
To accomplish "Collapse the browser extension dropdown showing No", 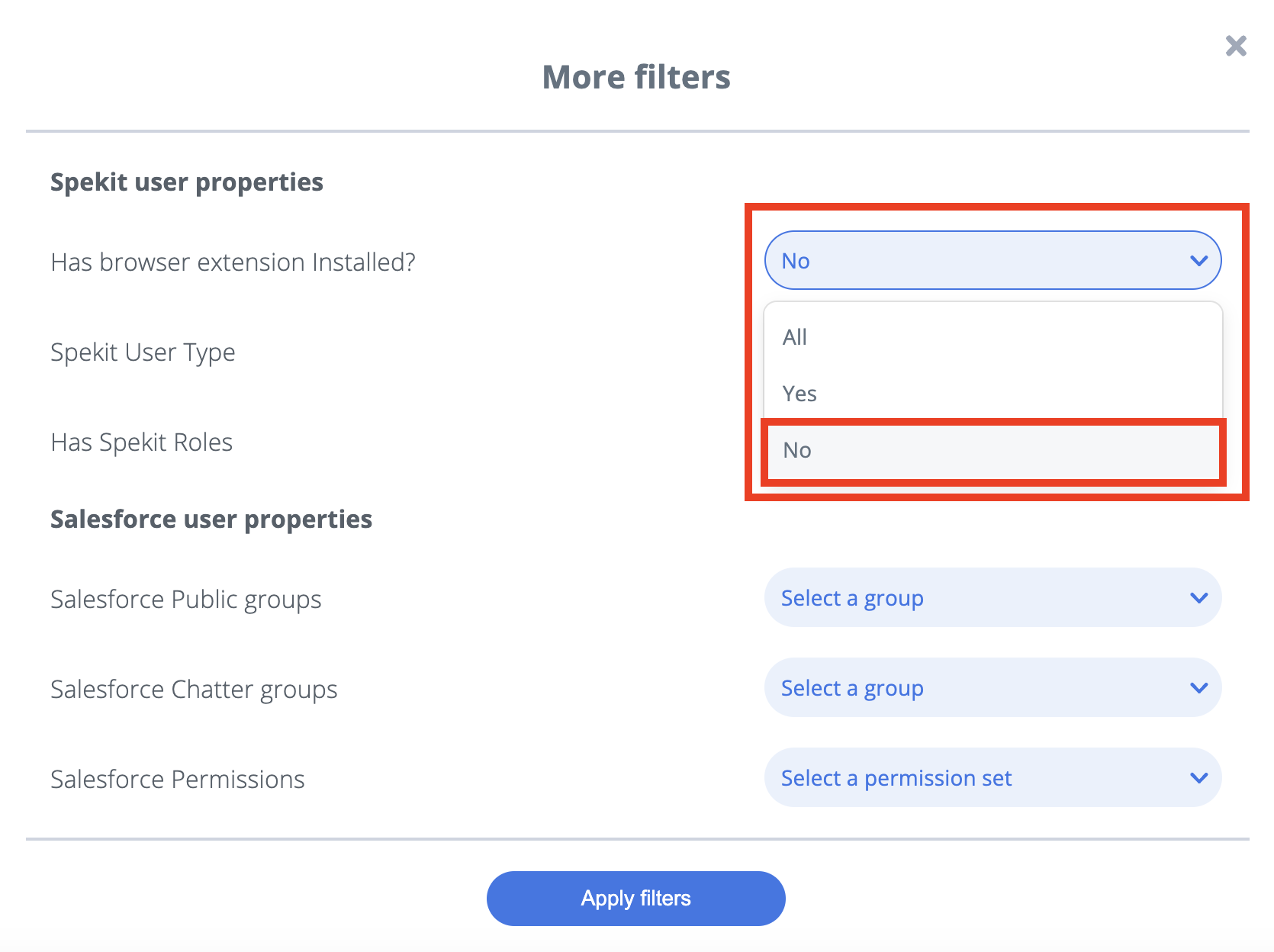I will pyautogui.click(x=992, y=260).
